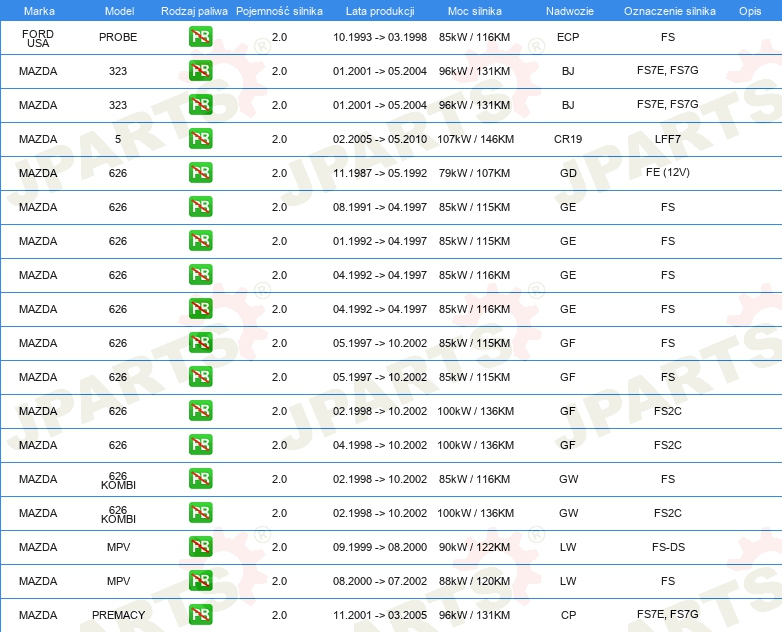782x632 pixels.
Task: Click engine capacity 2.0 in the PROBE row
Action: click(x=279, y=37)
